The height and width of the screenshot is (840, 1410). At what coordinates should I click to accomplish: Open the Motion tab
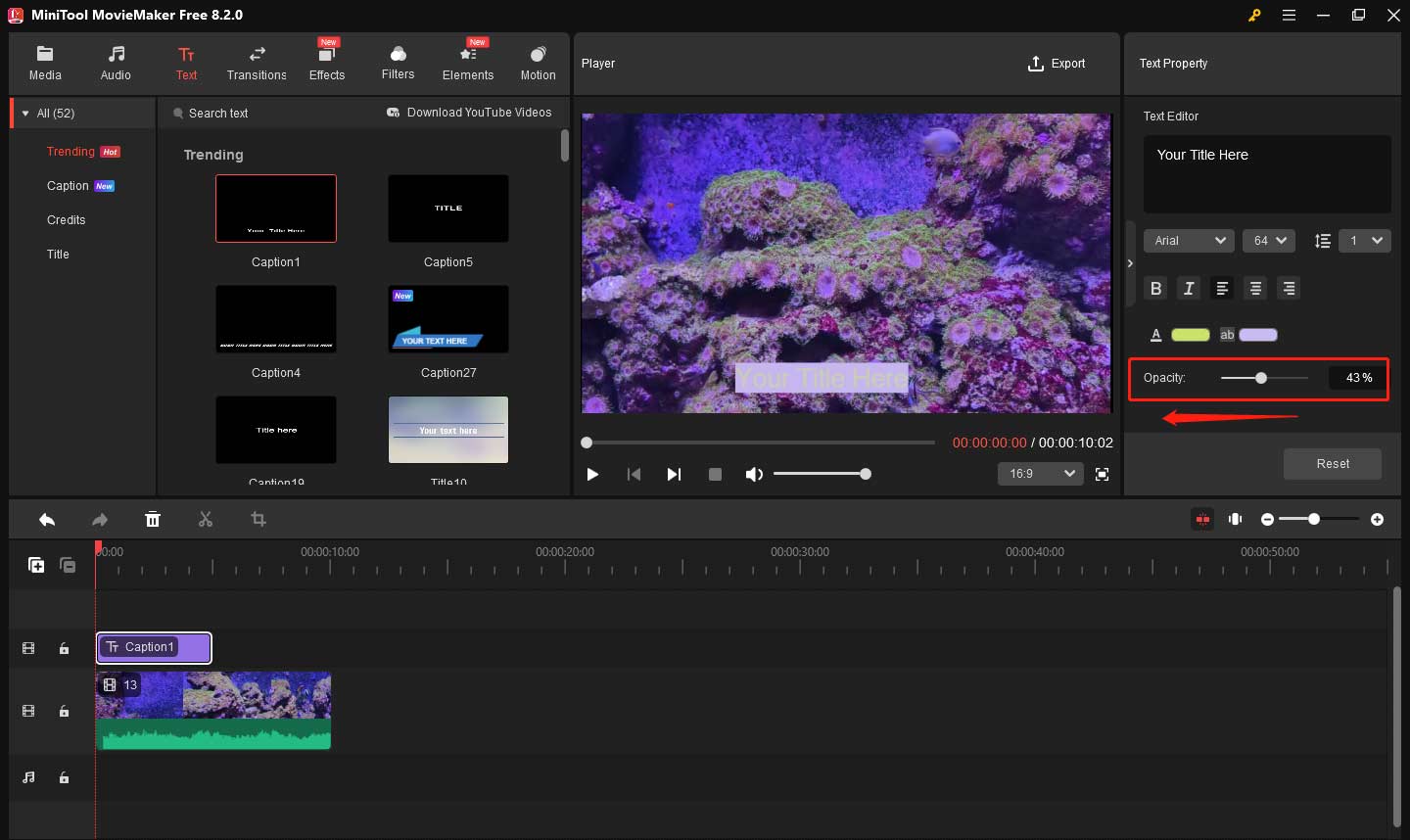[538, 64]
